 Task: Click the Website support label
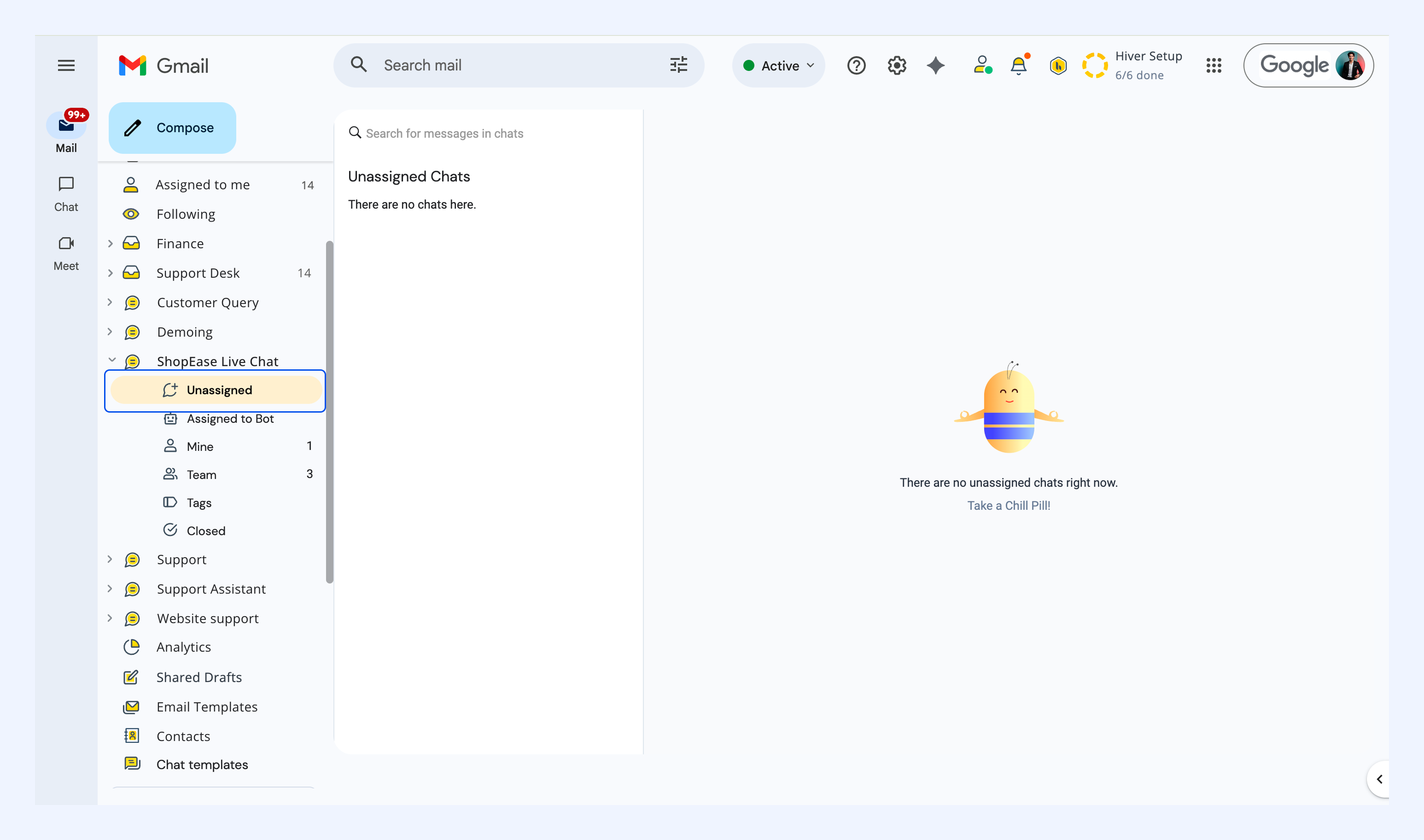pyautogui.click(x=208, y=618)
